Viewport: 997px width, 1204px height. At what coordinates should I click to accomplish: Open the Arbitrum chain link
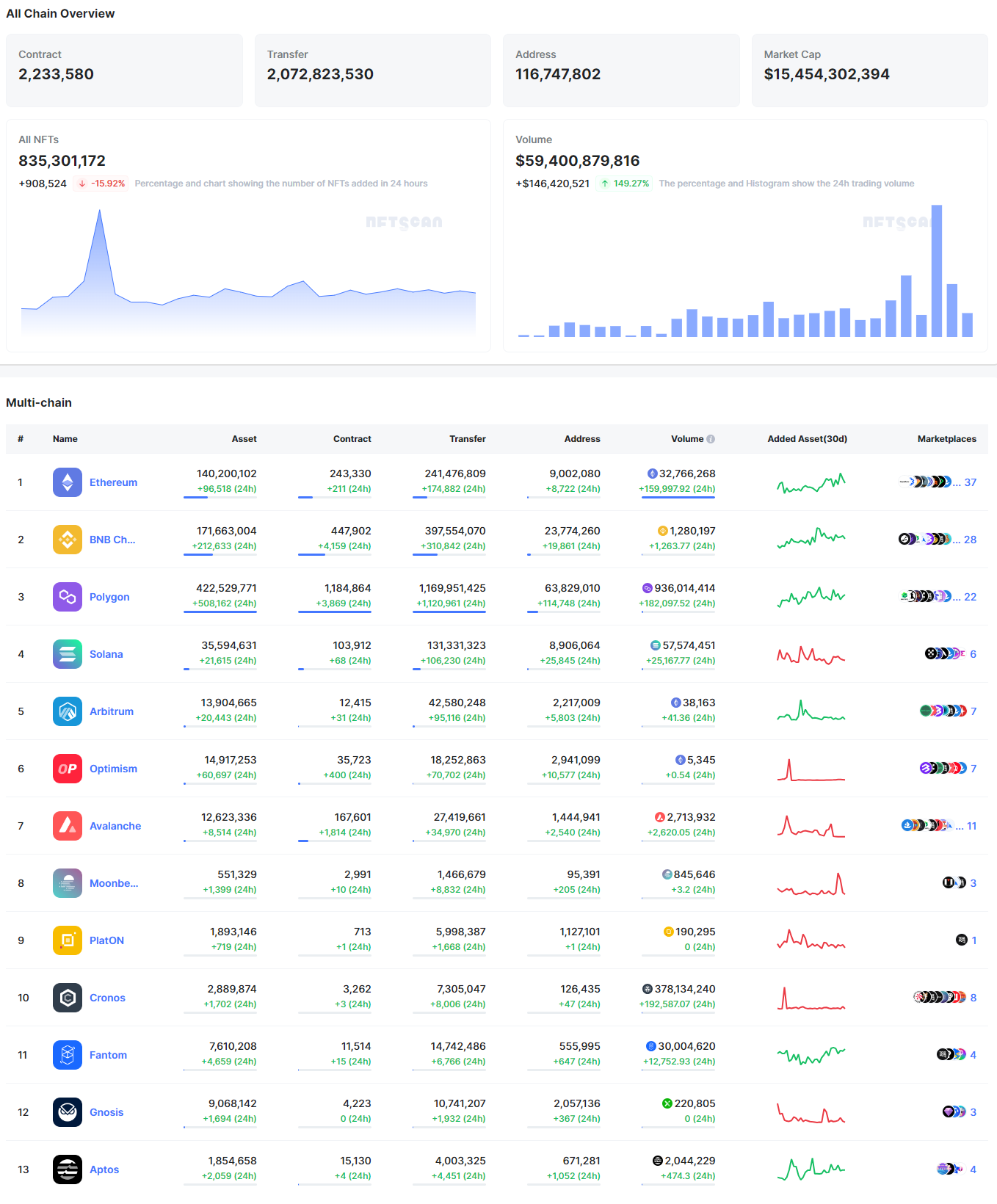112,711
